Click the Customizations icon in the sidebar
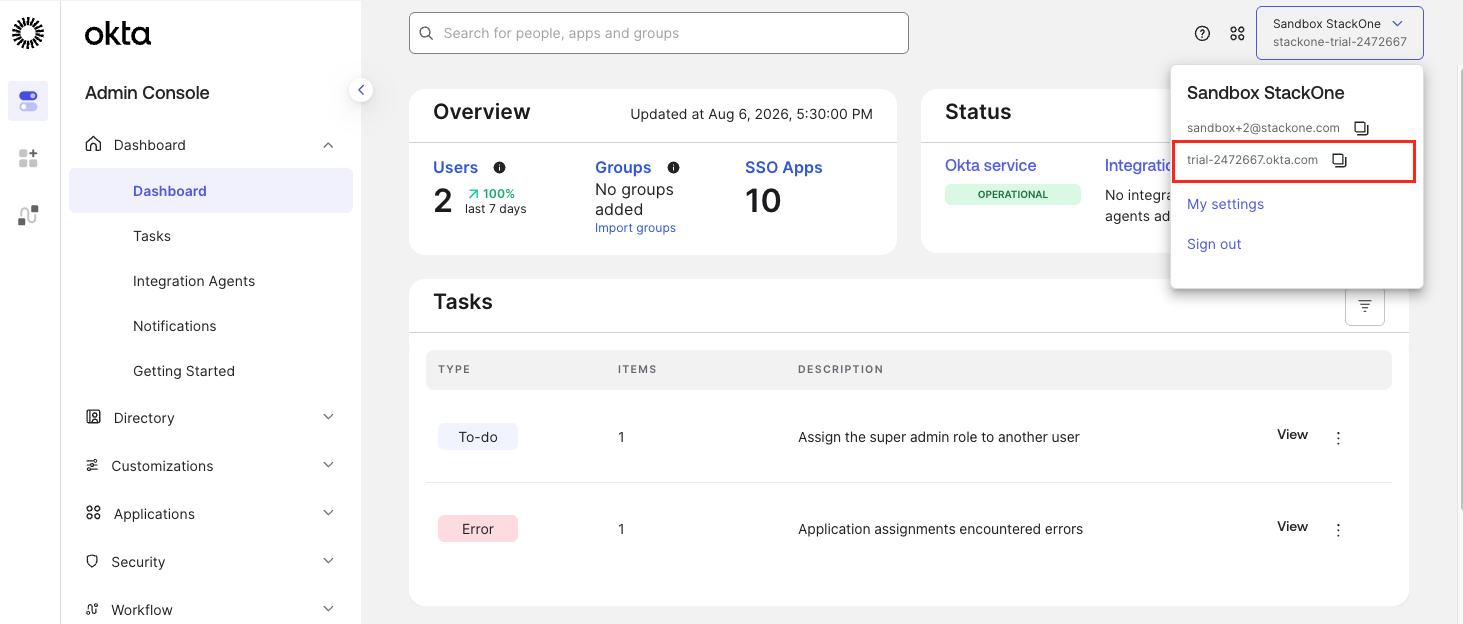The width and height of the screenshot is (1463, 624). tap(93, 465)
